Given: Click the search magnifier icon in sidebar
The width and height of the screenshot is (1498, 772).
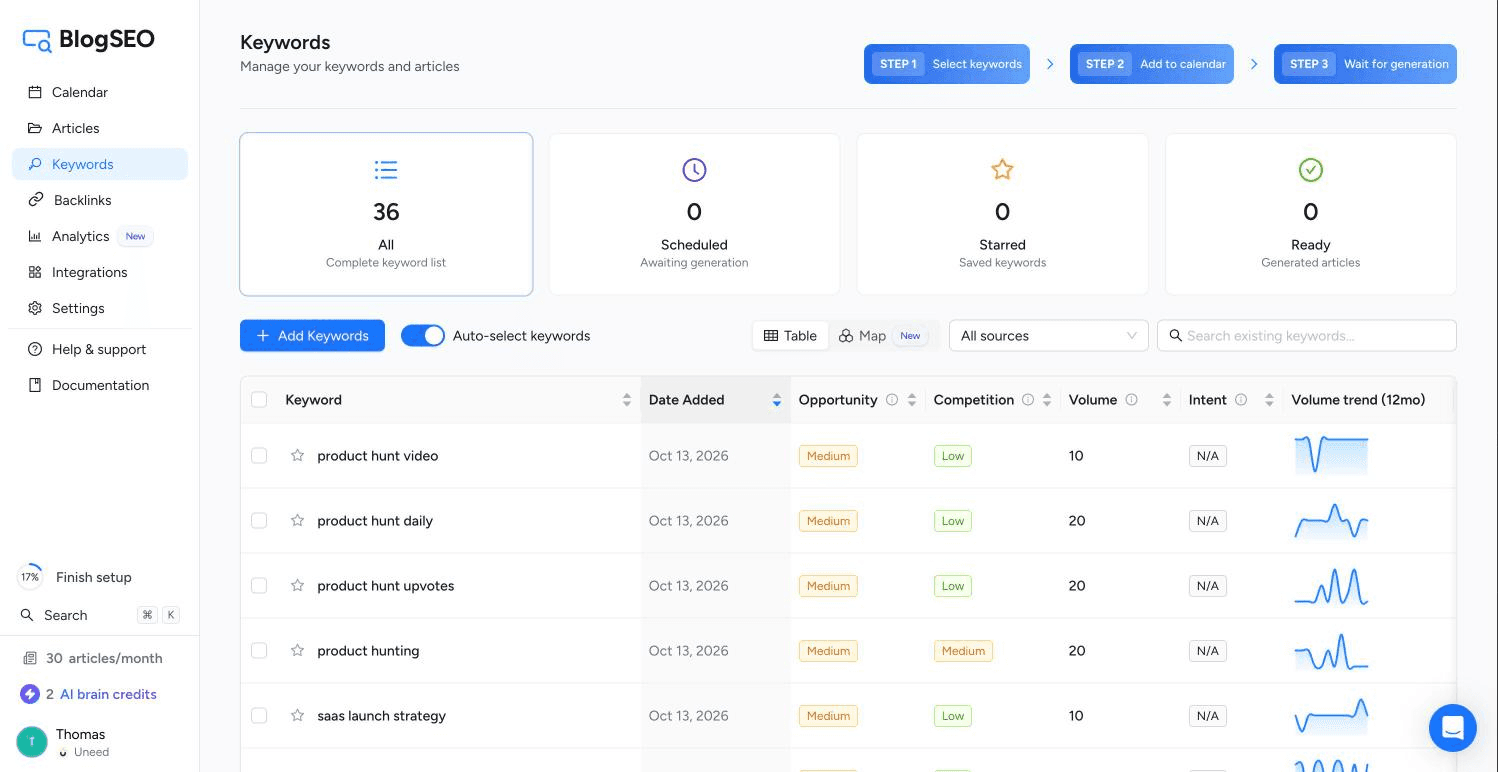Looking at the screenshot, I should coord(27,615).
